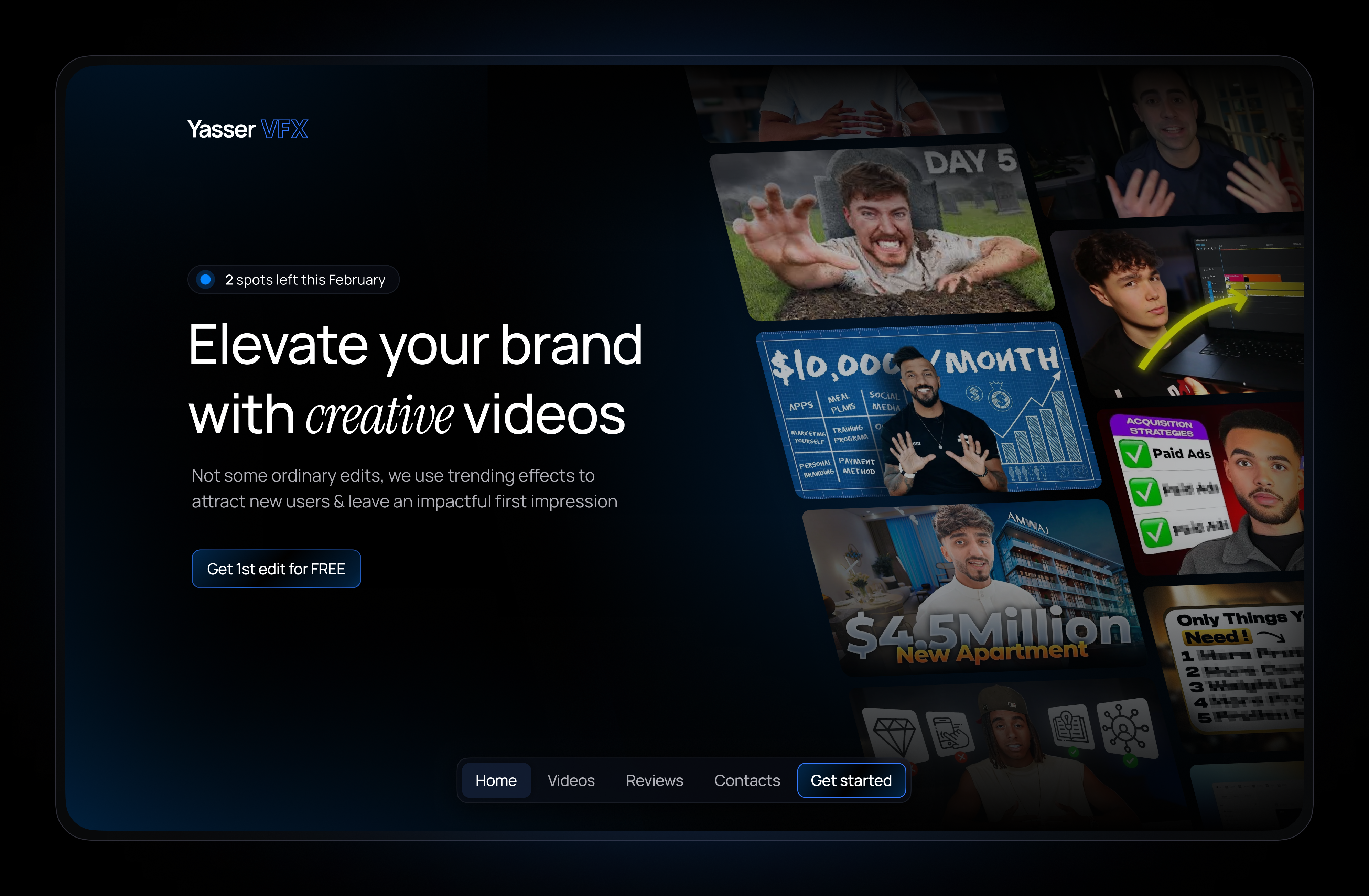Click Get 1st edit for FREE
This screenshot has height=896, width=1369.
pyautogui.click(x=276, y=569)
